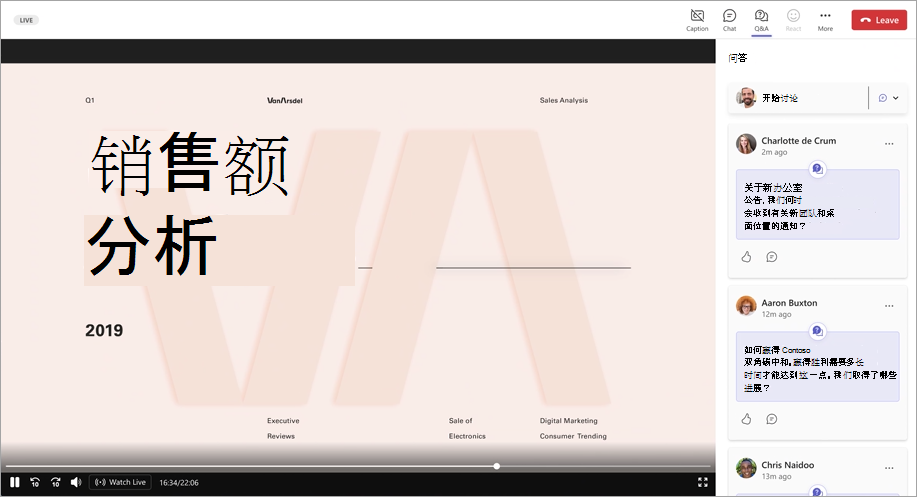Like Charlotte de Crum's question
The width and height of the screenshot is (917, 497).
[x=746, y=257]
